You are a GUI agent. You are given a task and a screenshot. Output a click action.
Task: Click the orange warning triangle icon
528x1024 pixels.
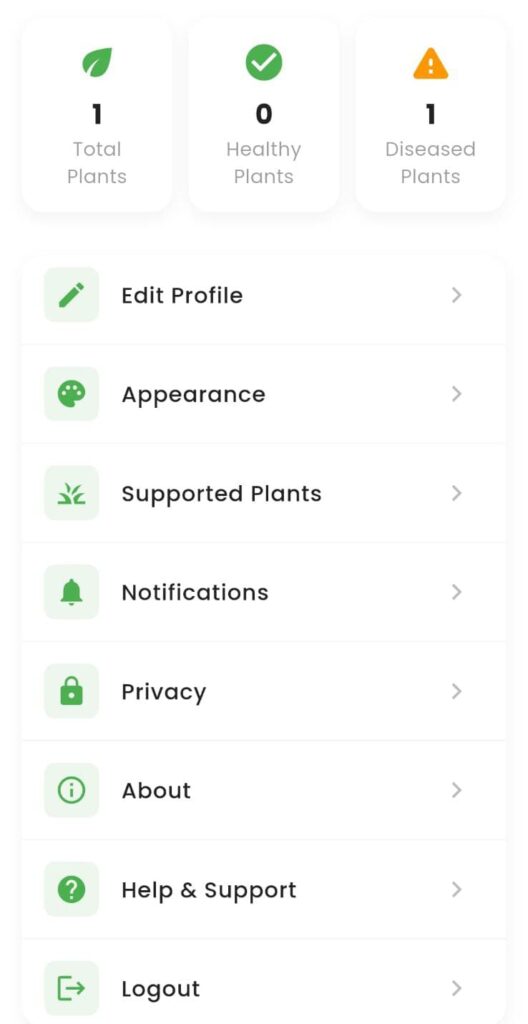[x=431, y=64]
